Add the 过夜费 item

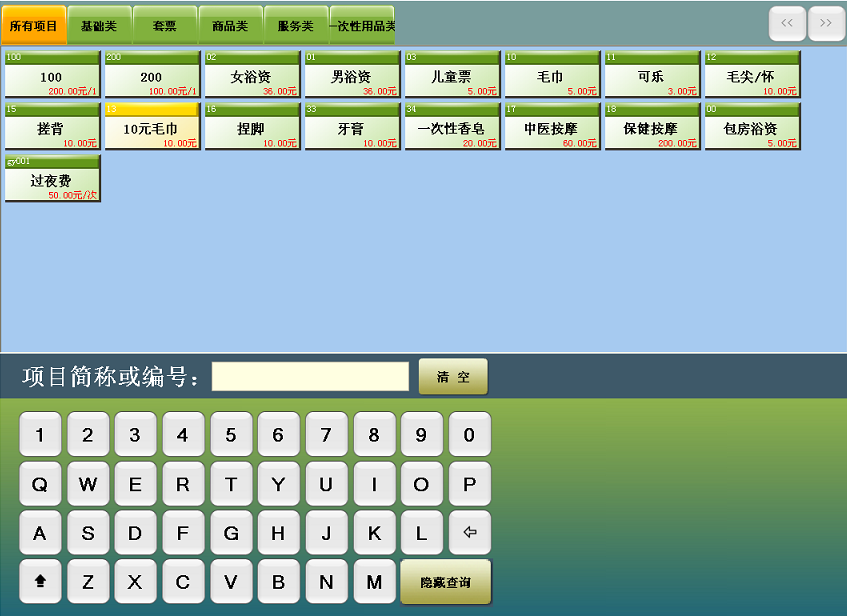[x=52, y=179]
